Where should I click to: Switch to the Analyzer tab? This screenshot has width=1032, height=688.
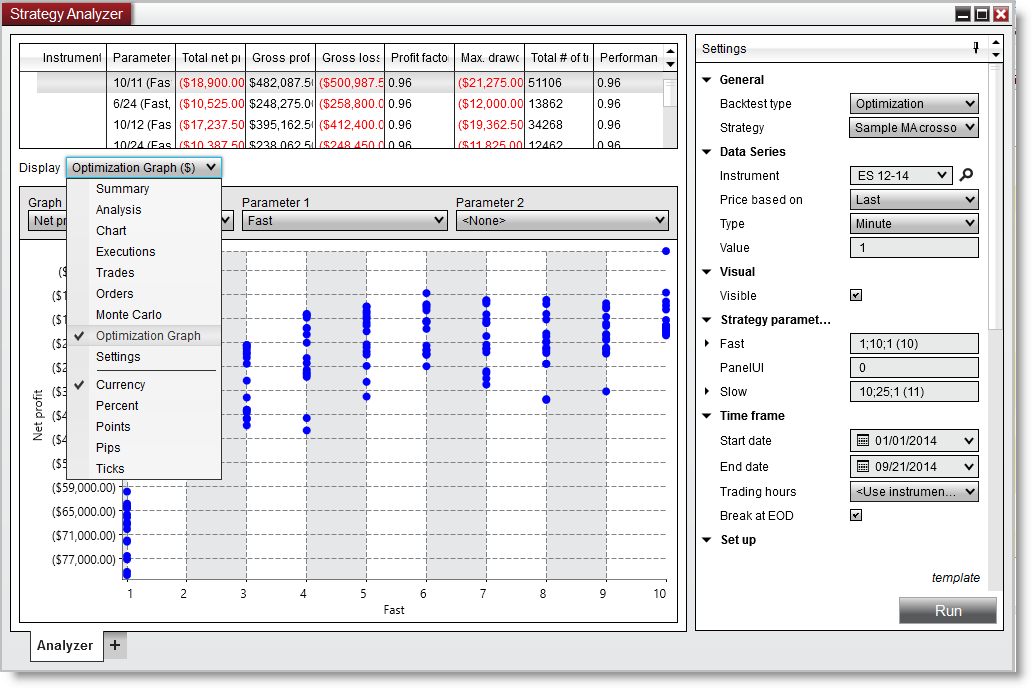click(66, 645)
